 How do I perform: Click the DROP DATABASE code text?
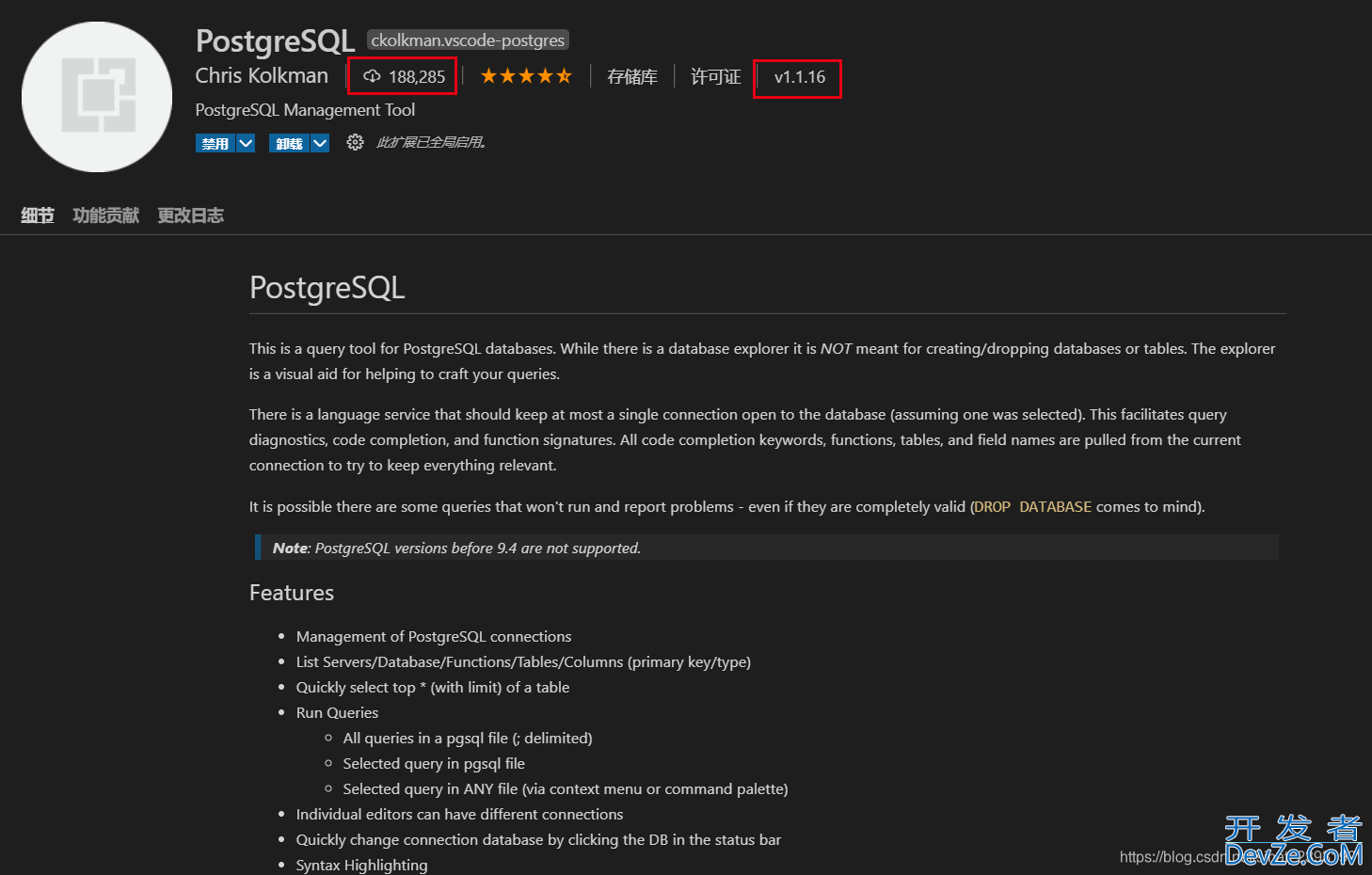tap(1033, 506)
